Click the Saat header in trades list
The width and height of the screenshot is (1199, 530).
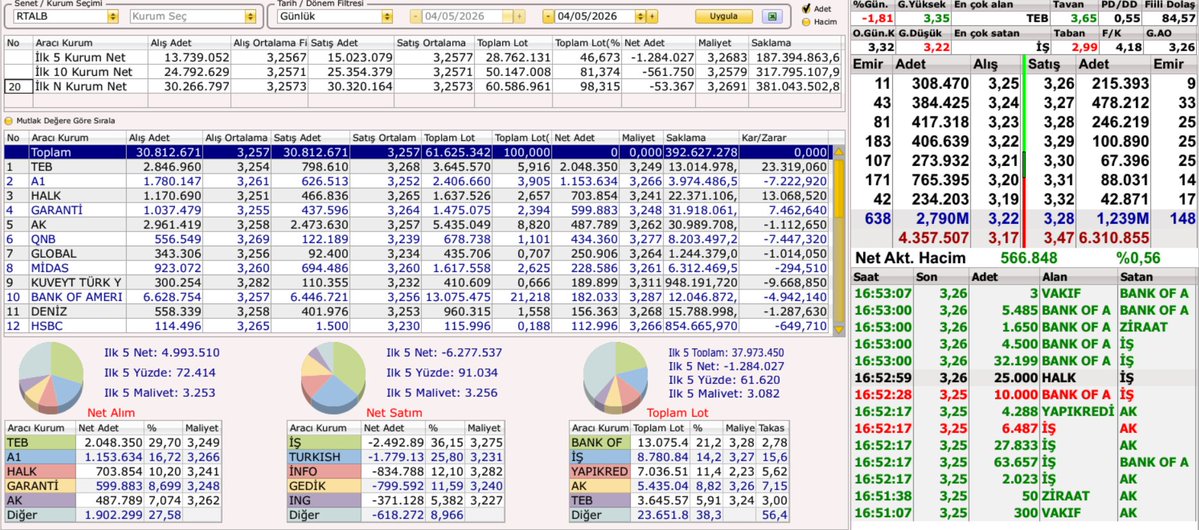pyautogui.click(x=883, y=276)
